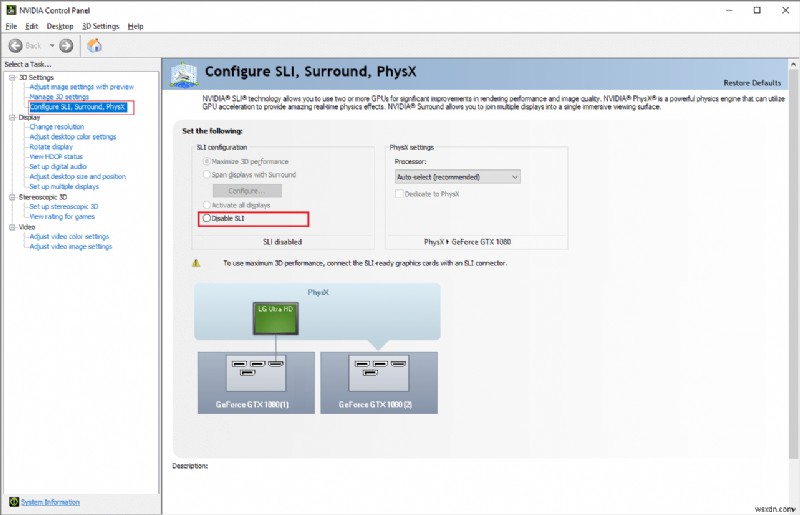Image resolution: width=800 pixels, height=515 pixels.
Task: Open Set up stereoscopic 3D task
Action: click(63, 207)
